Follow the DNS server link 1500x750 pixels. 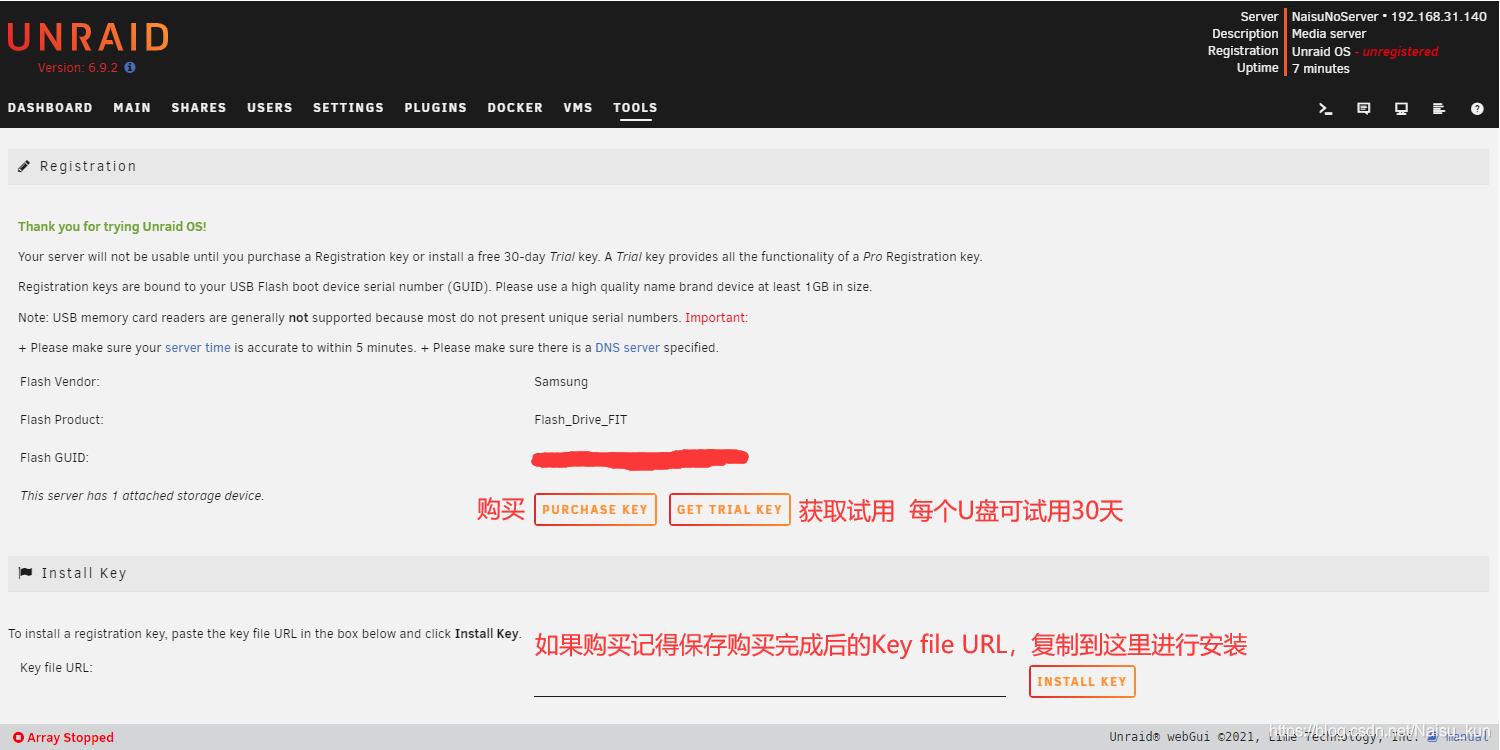pos(628,348)
